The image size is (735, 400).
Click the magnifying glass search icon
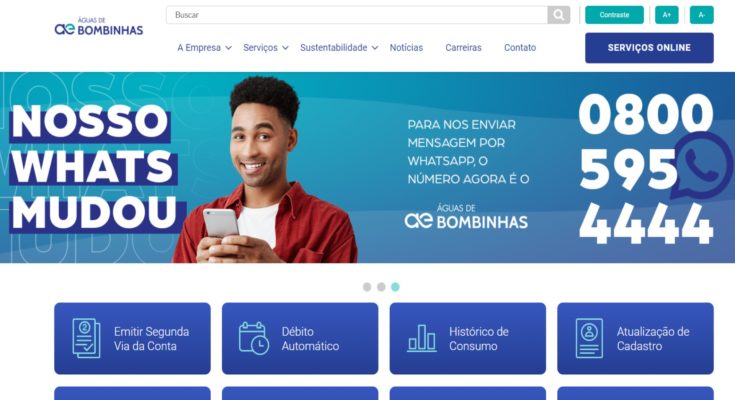558,15
